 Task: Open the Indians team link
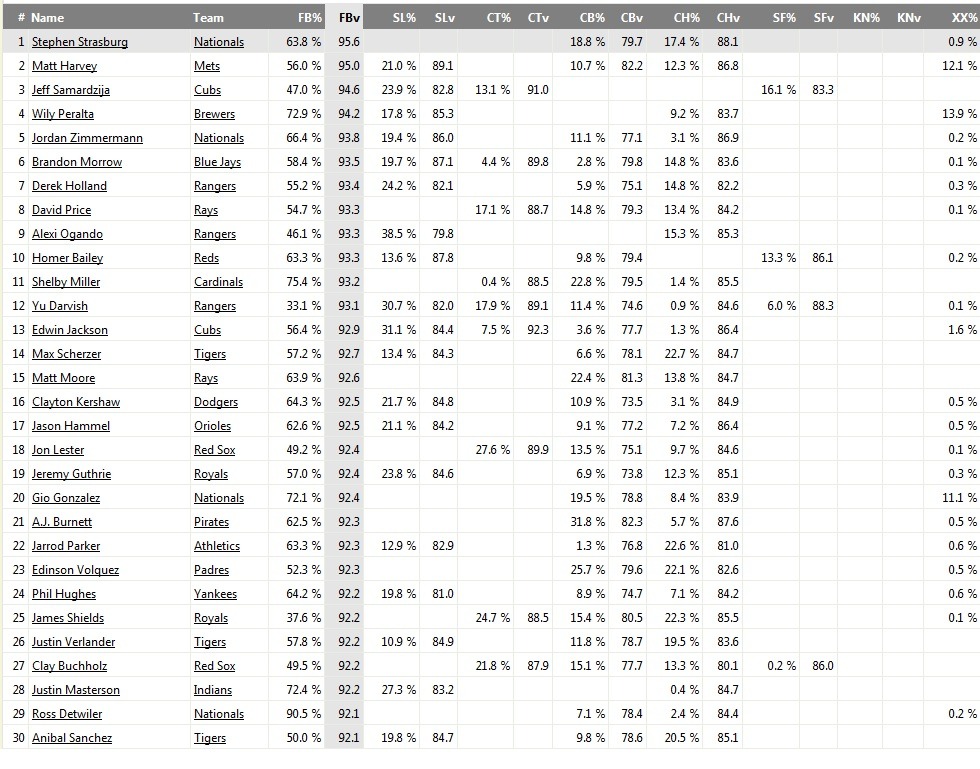point(213,690)
